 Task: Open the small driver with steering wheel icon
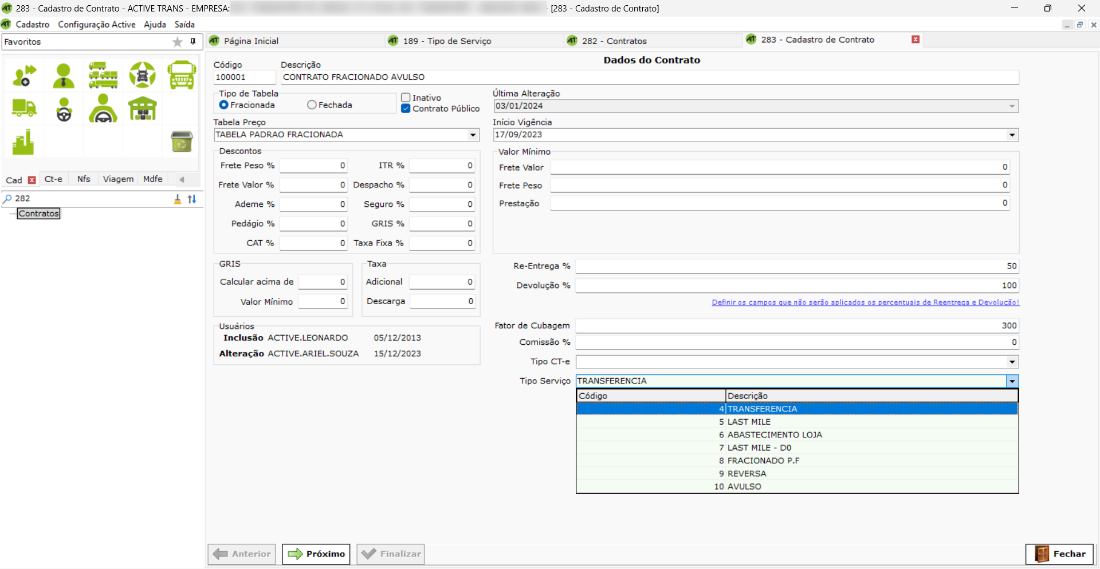tap(64, 109)
